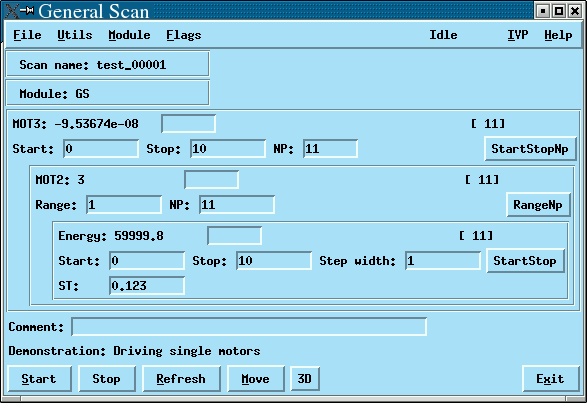Minimize the General Scan window
This screenshot has height=403, width=587.
(x=542, y=11)
